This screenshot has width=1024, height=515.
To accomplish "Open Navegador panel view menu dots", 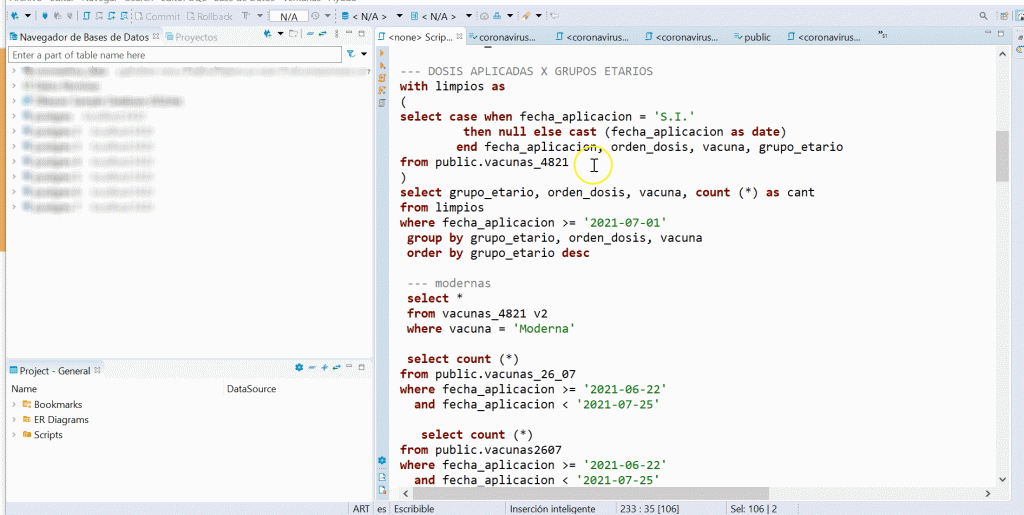I will pos(336,34).
